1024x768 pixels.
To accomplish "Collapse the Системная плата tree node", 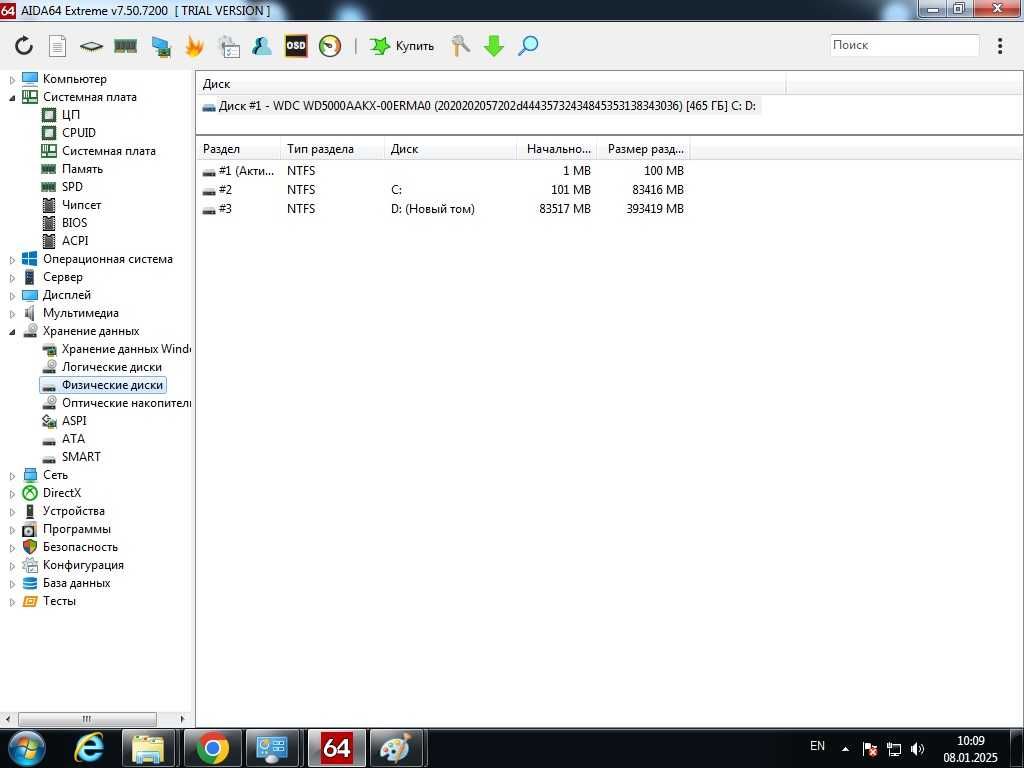I will (12, 97).
